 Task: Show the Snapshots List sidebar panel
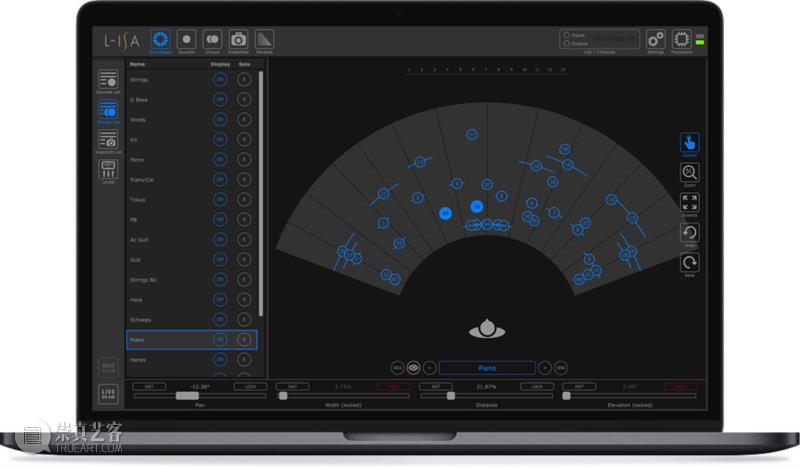pyautogui.click(x=108, y=140)
